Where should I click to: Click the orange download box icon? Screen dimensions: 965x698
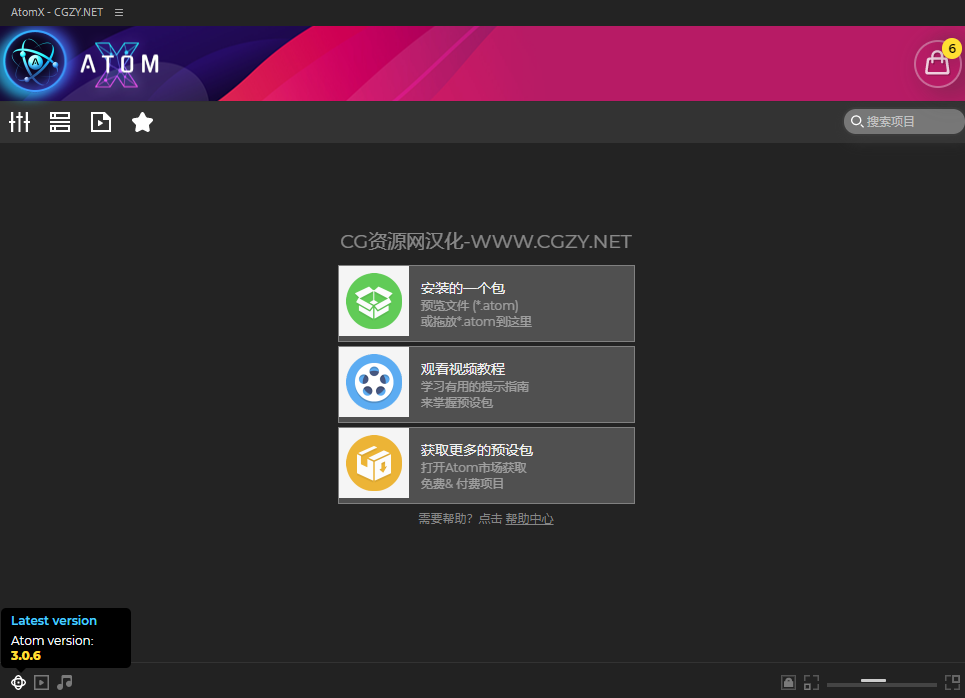[374, 465]
